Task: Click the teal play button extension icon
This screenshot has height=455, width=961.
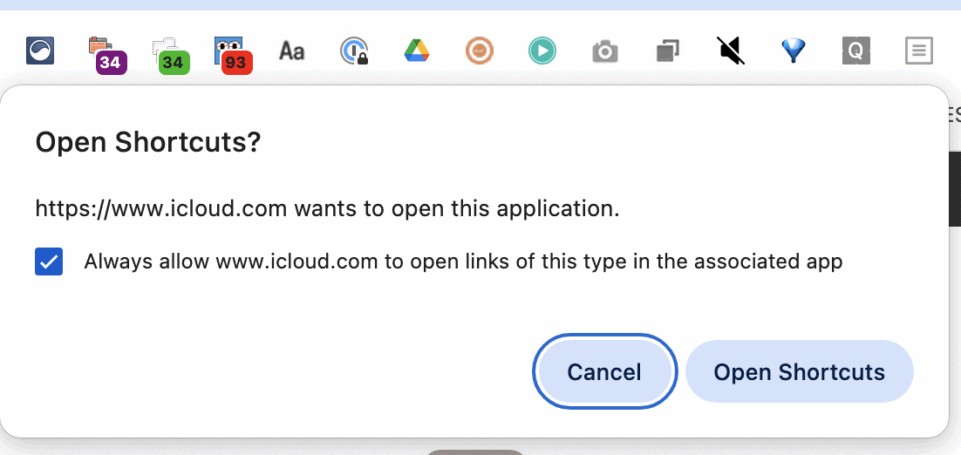Action: 542,51
